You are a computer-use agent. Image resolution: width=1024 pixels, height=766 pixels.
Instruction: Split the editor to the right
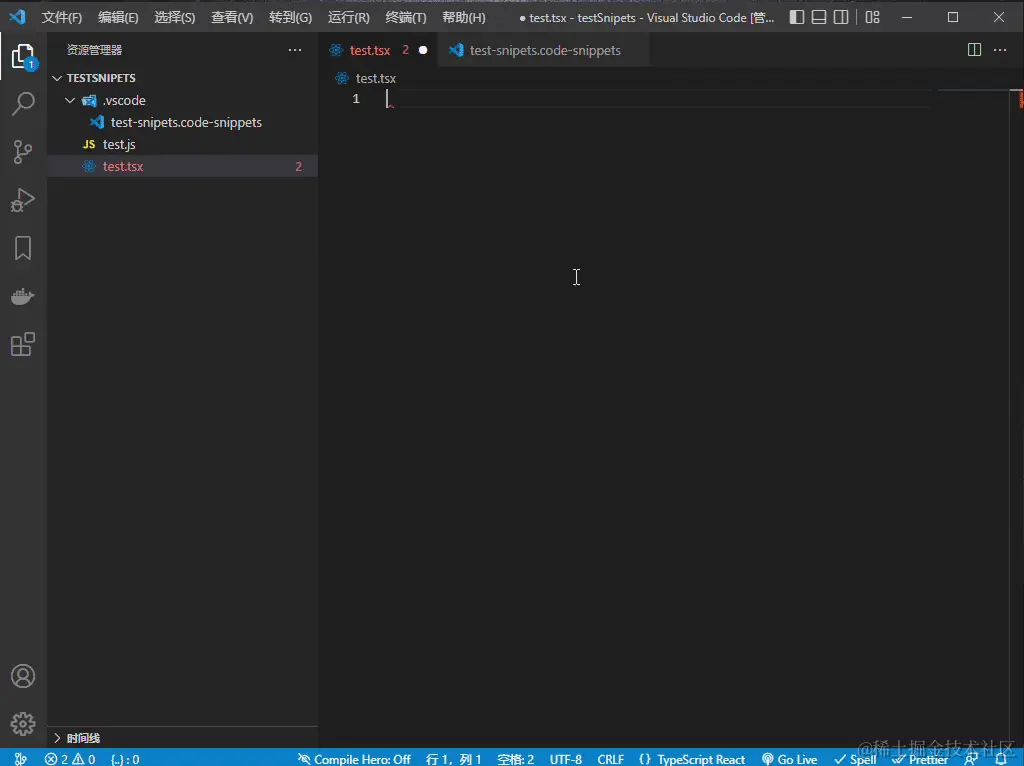pyautogui.click(x=974, y=50)
